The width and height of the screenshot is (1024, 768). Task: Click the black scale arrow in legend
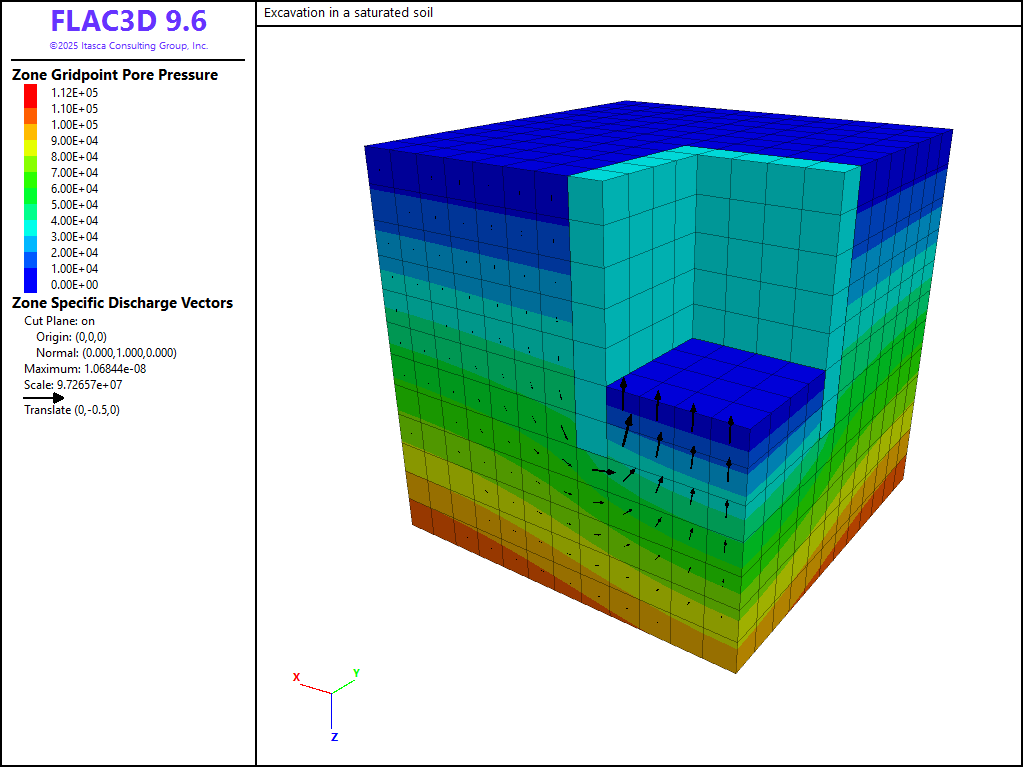tap(44, 397)
